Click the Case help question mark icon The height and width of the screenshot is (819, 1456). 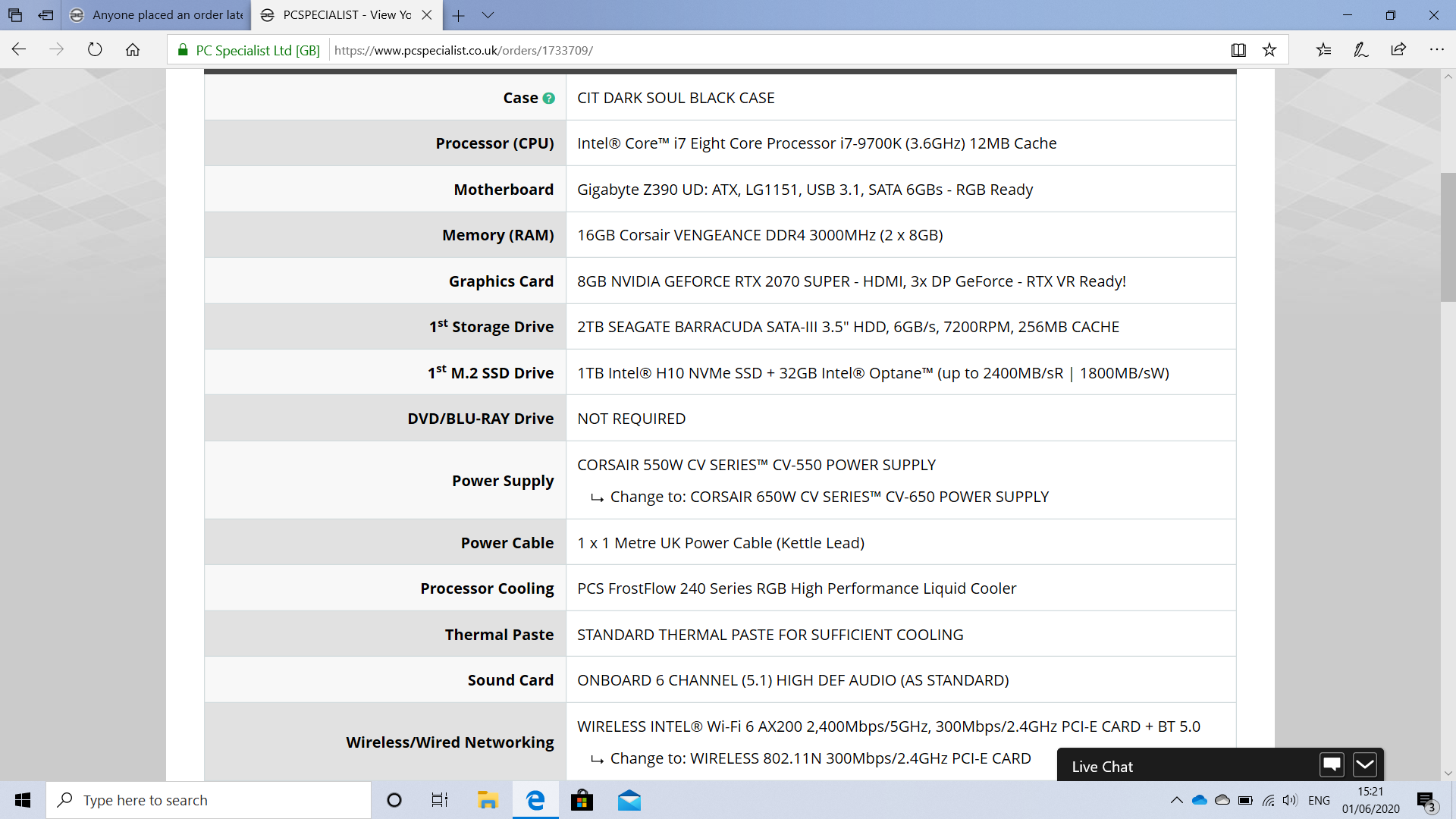click(x=549, y=99)
